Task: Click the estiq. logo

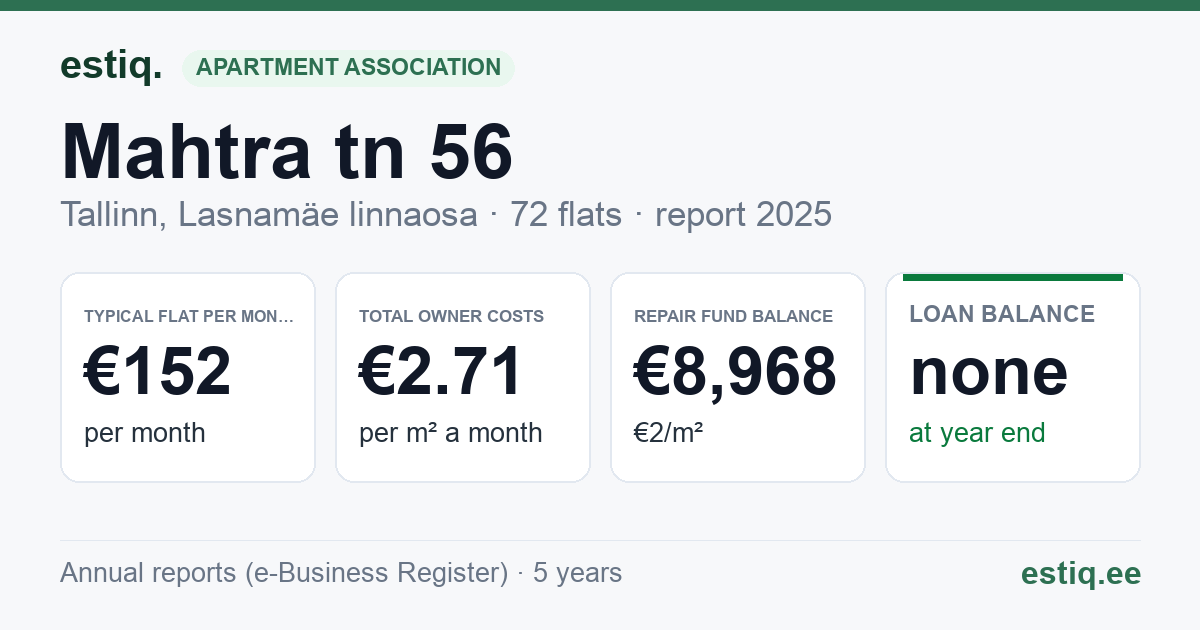Action: coord(111,66)
